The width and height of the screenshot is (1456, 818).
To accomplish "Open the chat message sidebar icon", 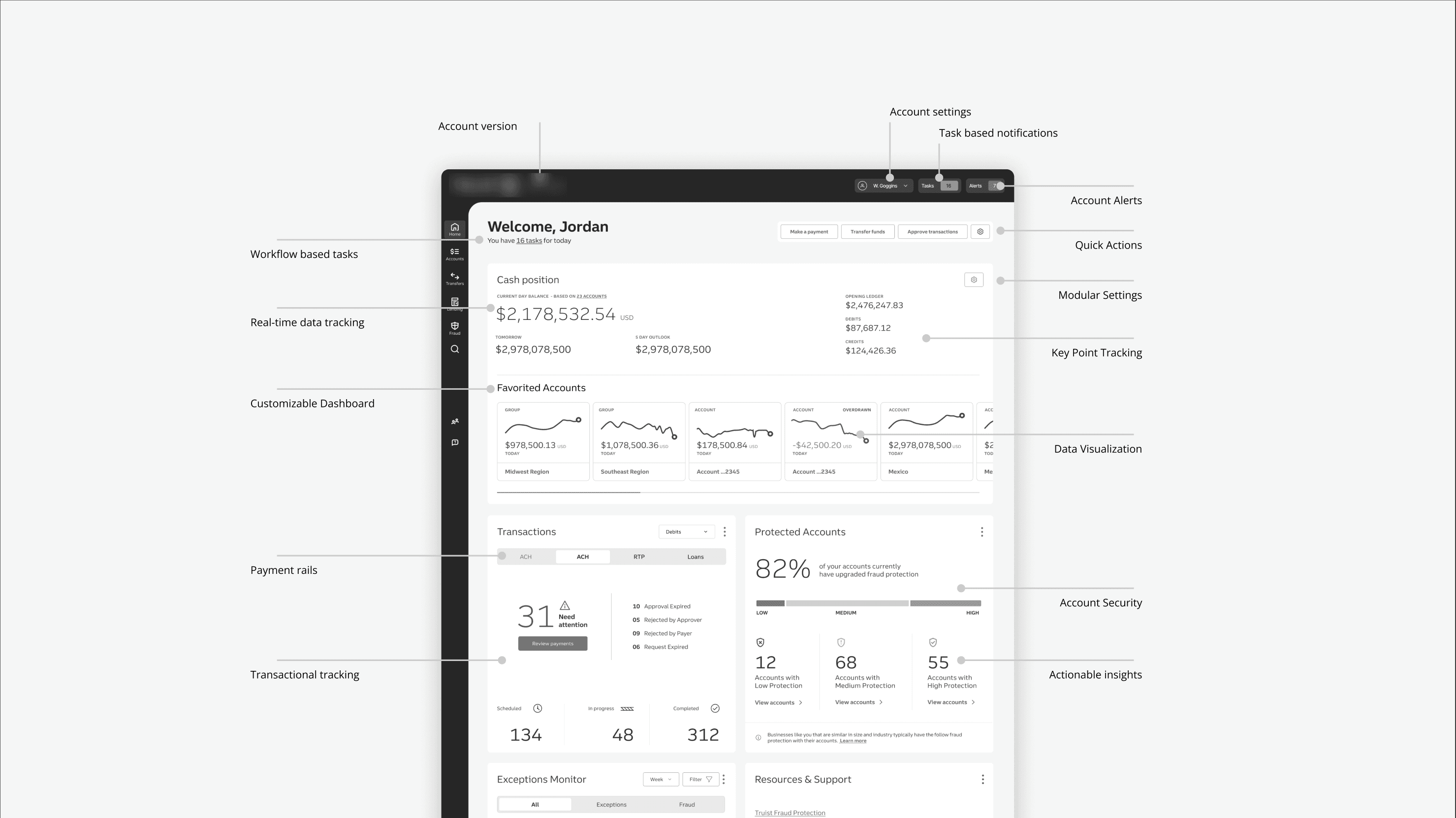I will coord(454,442).
